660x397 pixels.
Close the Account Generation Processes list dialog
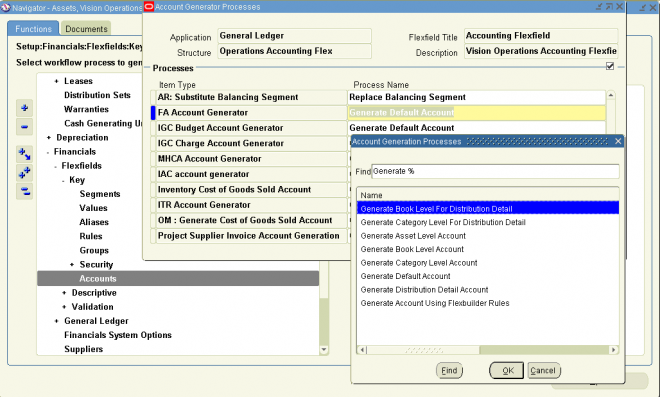(618, 141)
